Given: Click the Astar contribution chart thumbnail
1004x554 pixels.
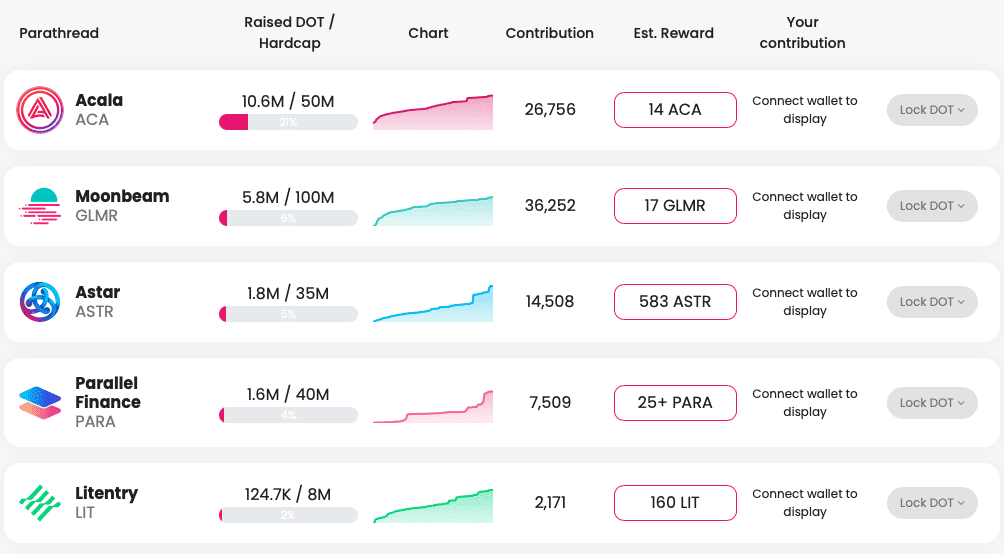Looking at the screenshot, I should [433, 304].
